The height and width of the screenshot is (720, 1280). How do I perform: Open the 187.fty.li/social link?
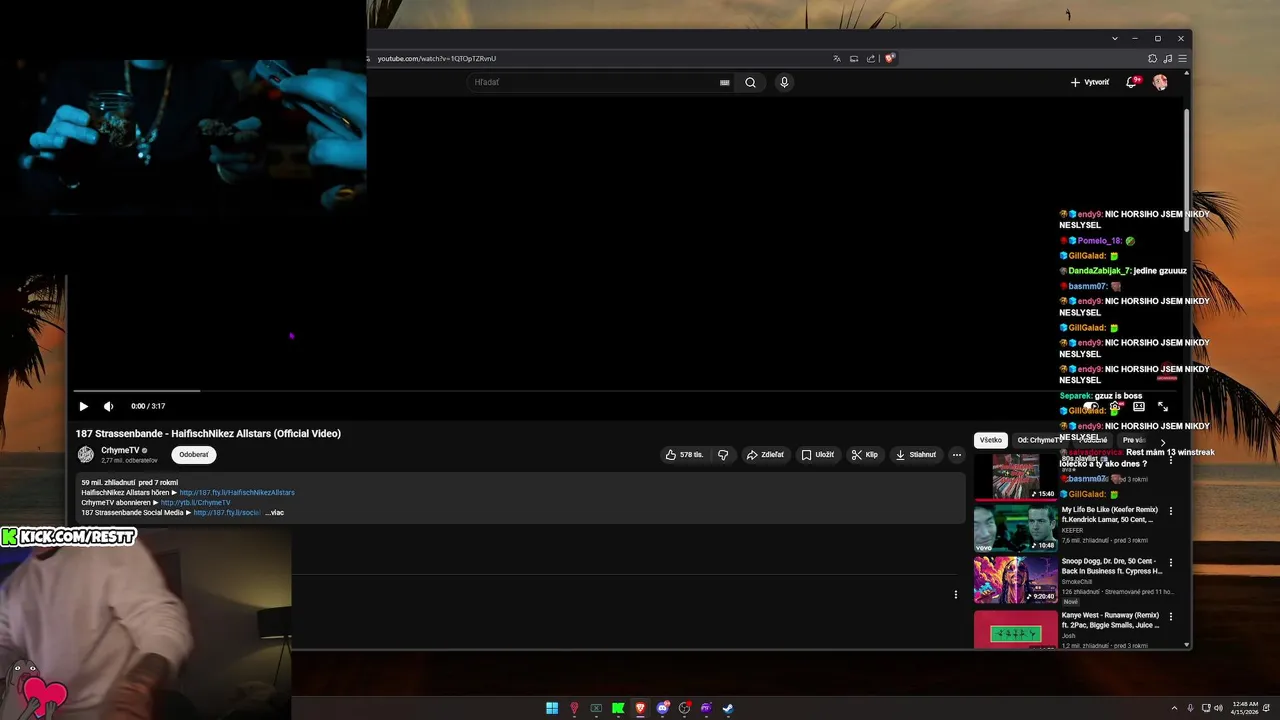pyautogui.click(x=227, y=512)
